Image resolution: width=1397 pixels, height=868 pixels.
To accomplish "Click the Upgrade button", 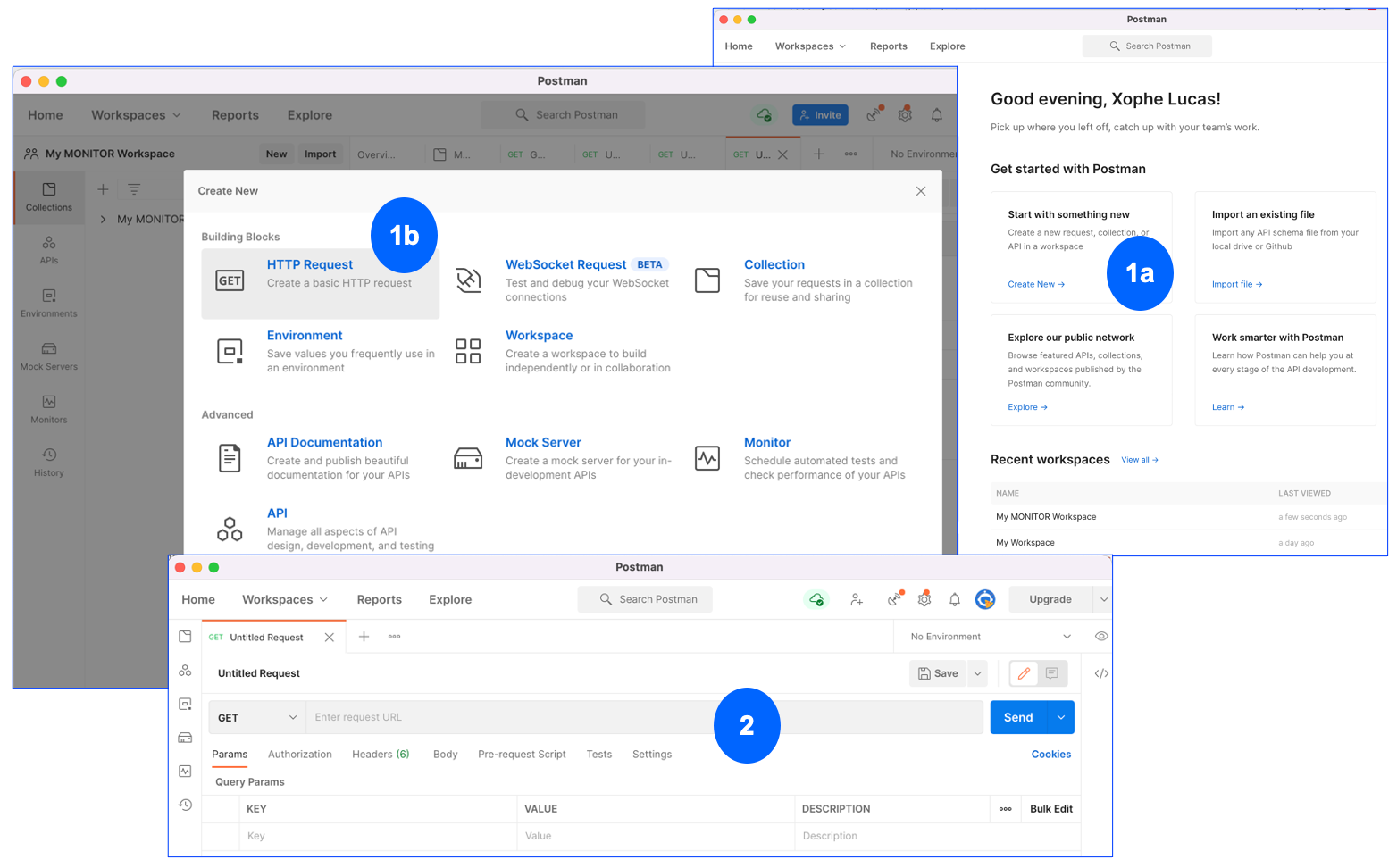I will [1050, 599].
